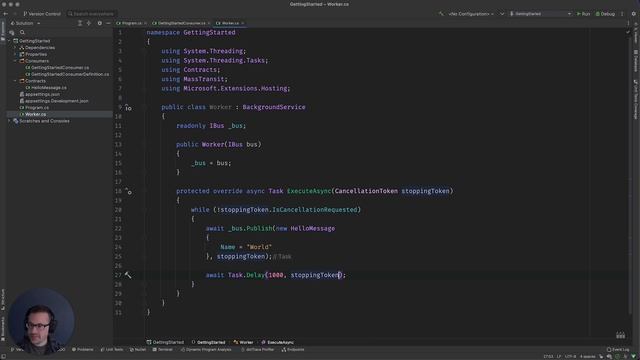Click the icon left of Solution search
This screenshot has height=360, width=640.
coord(12,33)
